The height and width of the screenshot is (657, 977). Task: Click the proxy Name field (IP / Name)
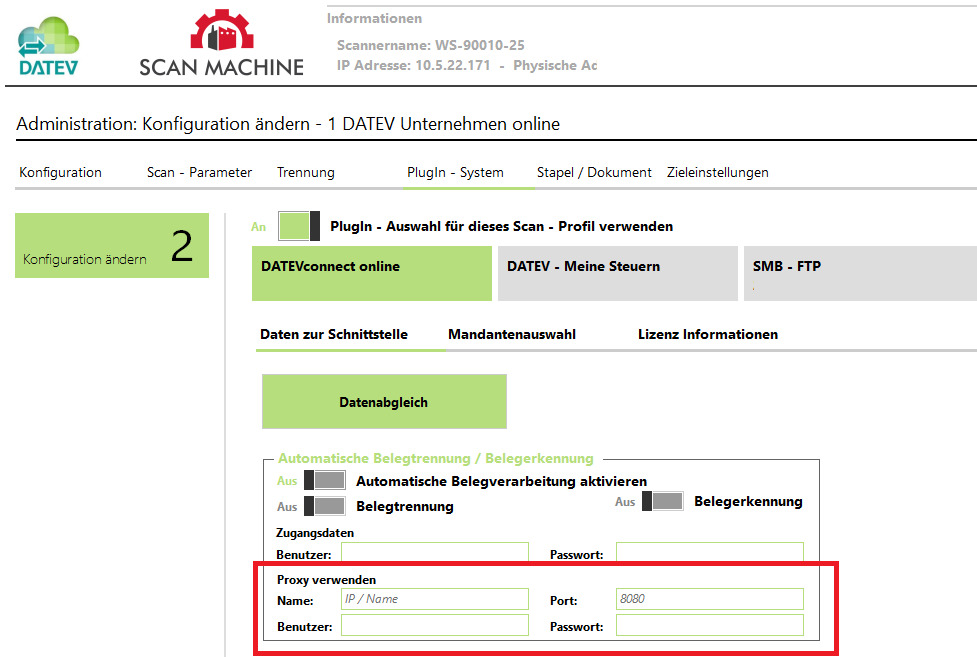pyautogui.click(x=435, y=599)
